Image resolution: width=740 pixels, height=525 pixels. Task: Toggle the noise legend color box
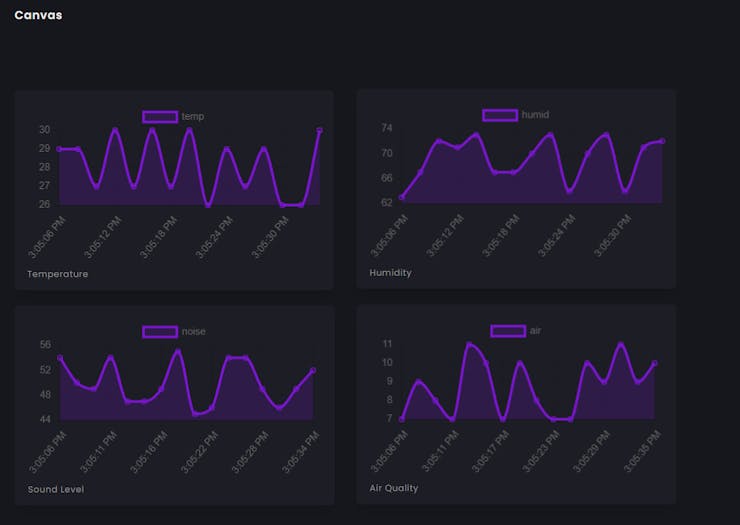pos(160,332)
